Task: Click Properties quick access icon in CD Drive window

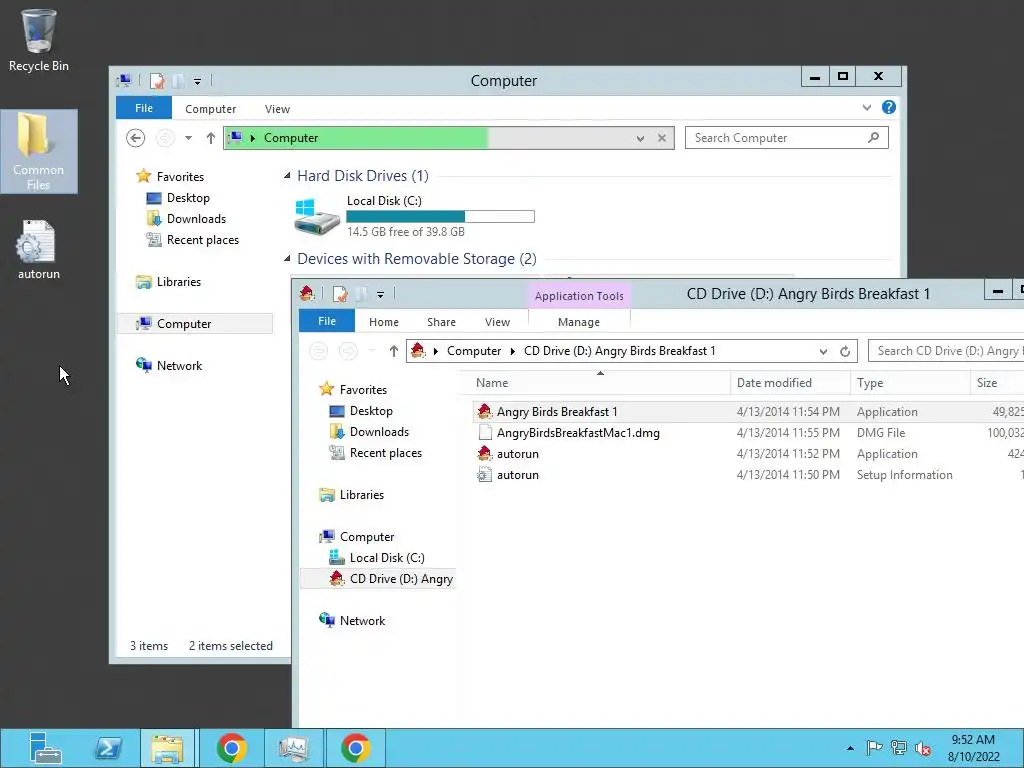Action: coord(340,294)
